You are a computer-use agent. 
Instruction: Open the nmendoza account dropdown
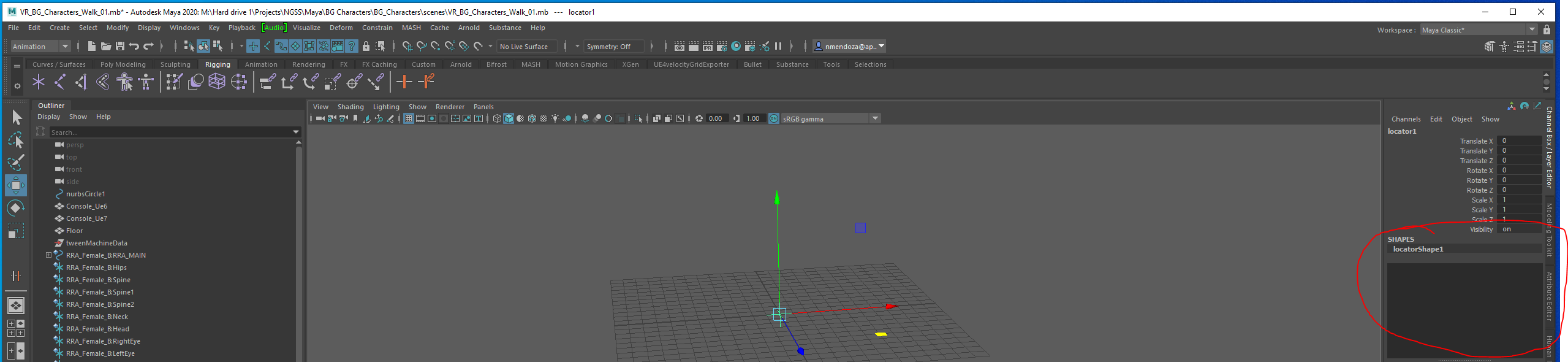coord(849,46)
